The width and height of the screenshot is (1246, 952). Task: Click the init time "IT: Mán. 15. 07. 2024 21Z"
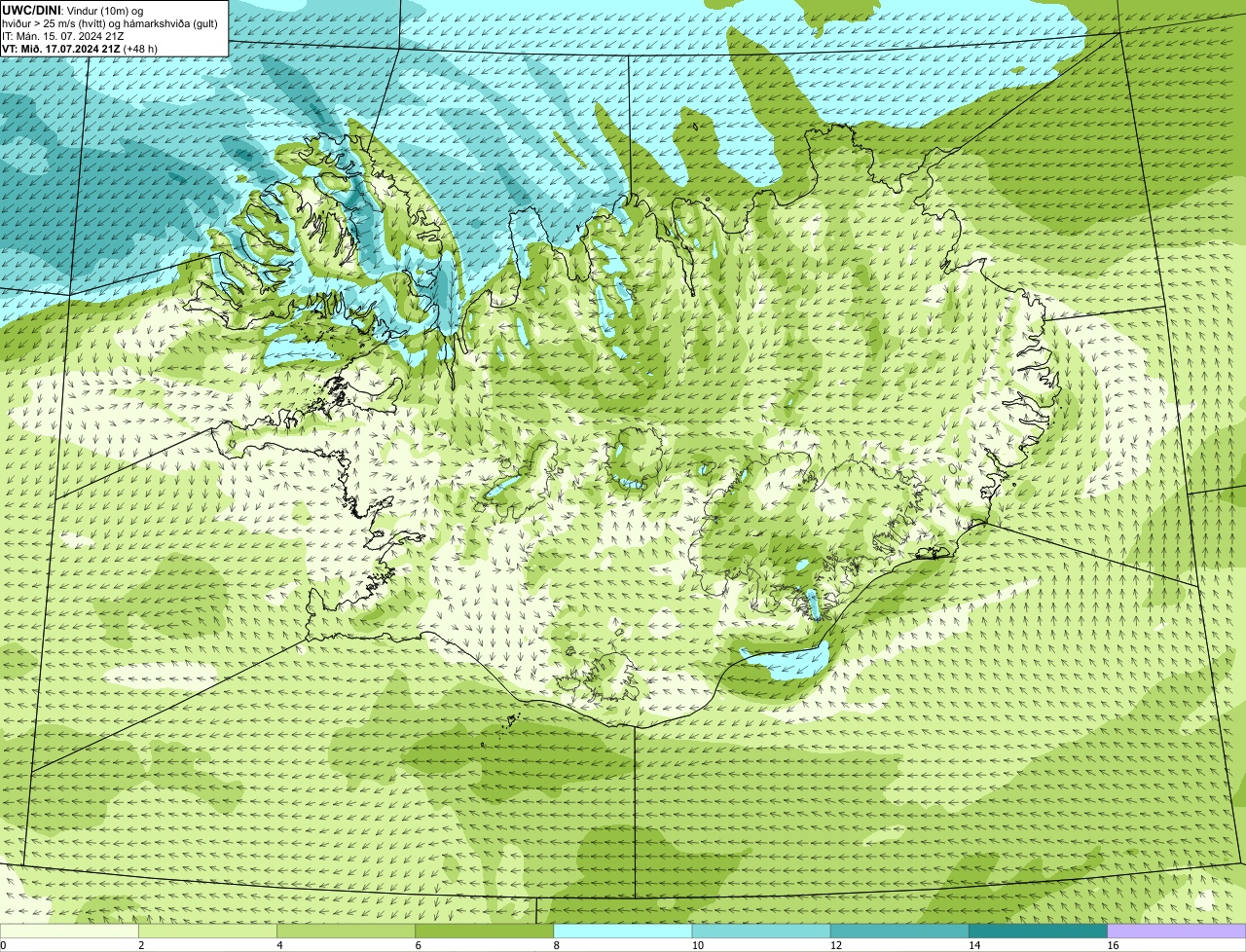coord(62,36)
